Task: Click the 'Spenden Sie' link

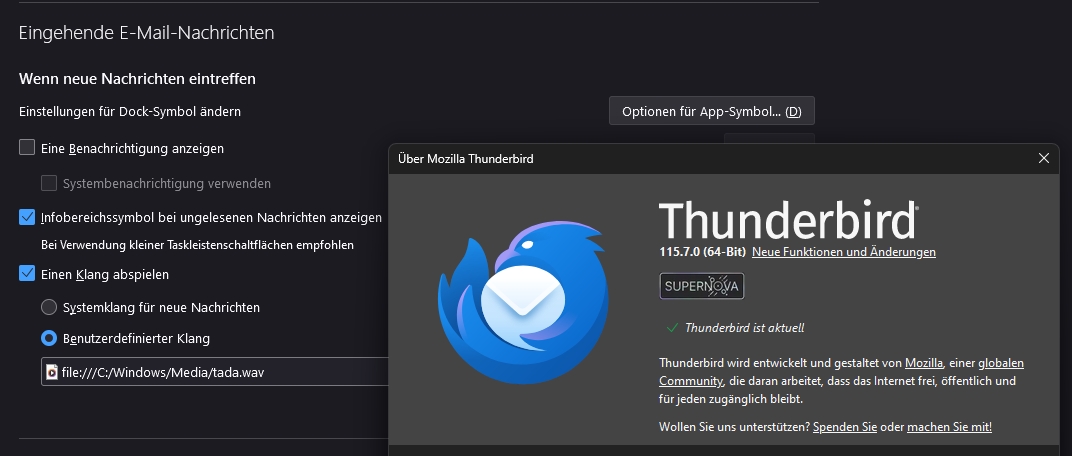Action: [845, 427]
